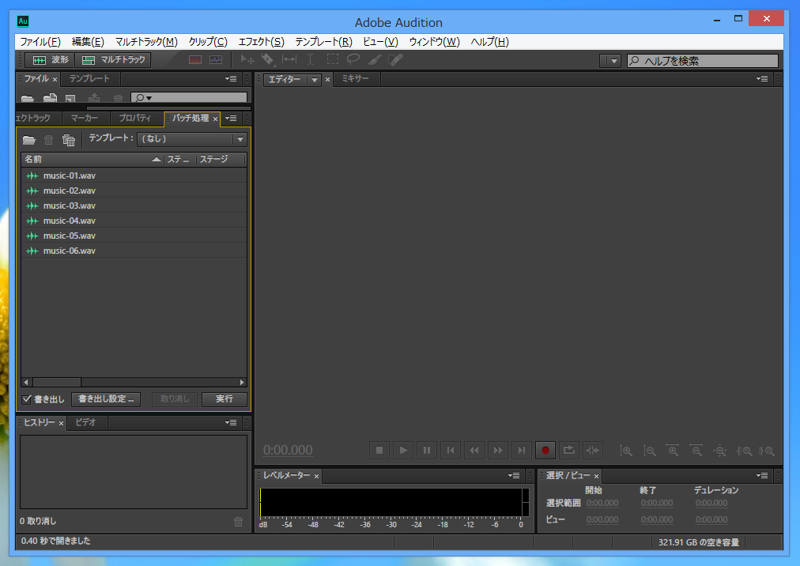Open the Level Meter panel options menu
800x566 pixels.
(514, 476)
